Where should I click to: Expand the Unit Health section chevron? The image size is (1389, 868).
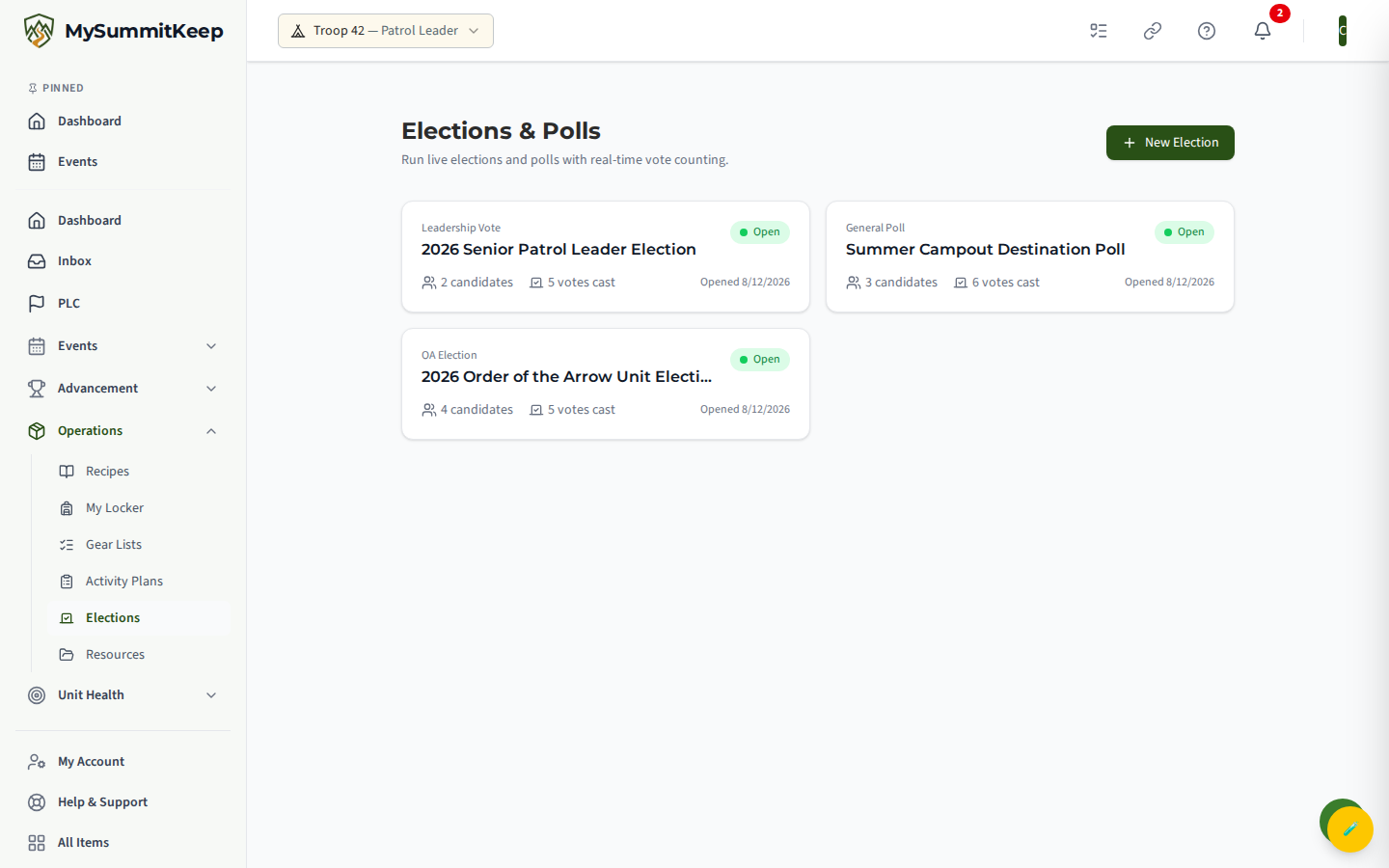click(x=211, y=695)
